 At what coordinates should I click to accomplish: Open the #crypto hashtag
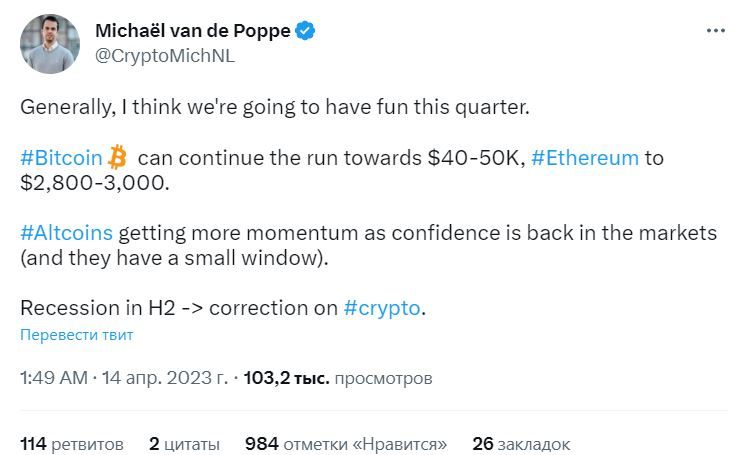pos(382,308)
